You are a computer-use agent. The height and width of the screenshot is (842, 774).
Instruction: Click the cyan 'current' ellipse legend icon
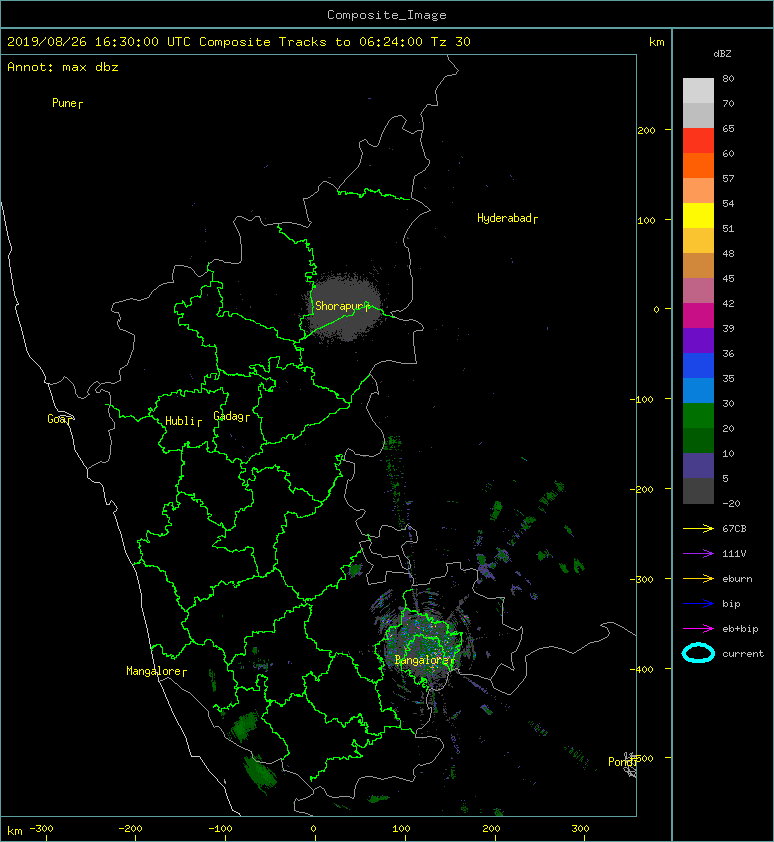(x=698, y=653)
